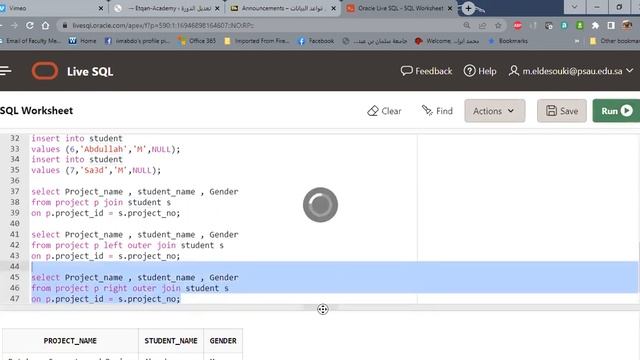Click line number 37 in the editor gutter
Image resolution: width=640 pixels, height=360 pixels.
pyautogui.click(x=15, y=191)
